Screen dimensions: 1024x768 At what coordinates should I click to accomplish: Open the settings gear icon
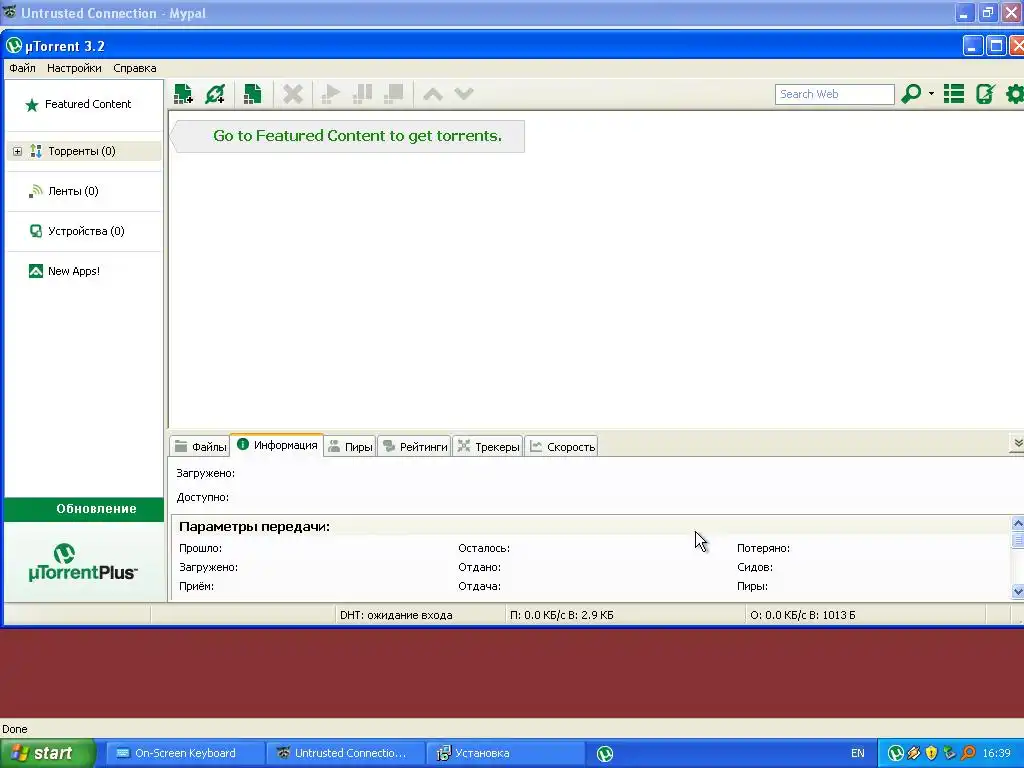point(1015,94)
